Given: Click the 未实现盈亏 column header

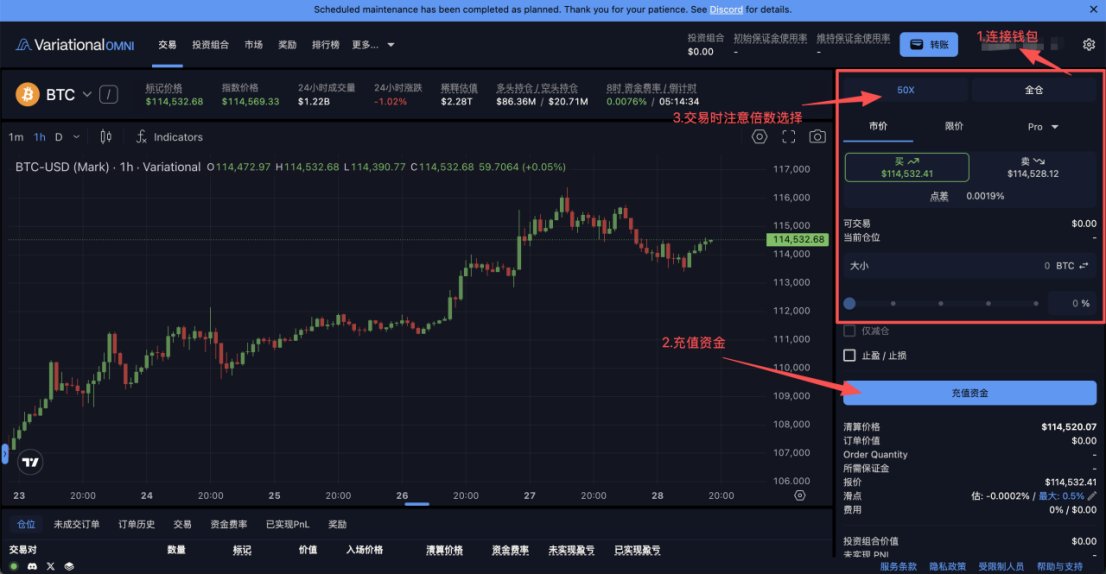Looking at the screenshot, I should pyautogui.click(x=571, y=550).
